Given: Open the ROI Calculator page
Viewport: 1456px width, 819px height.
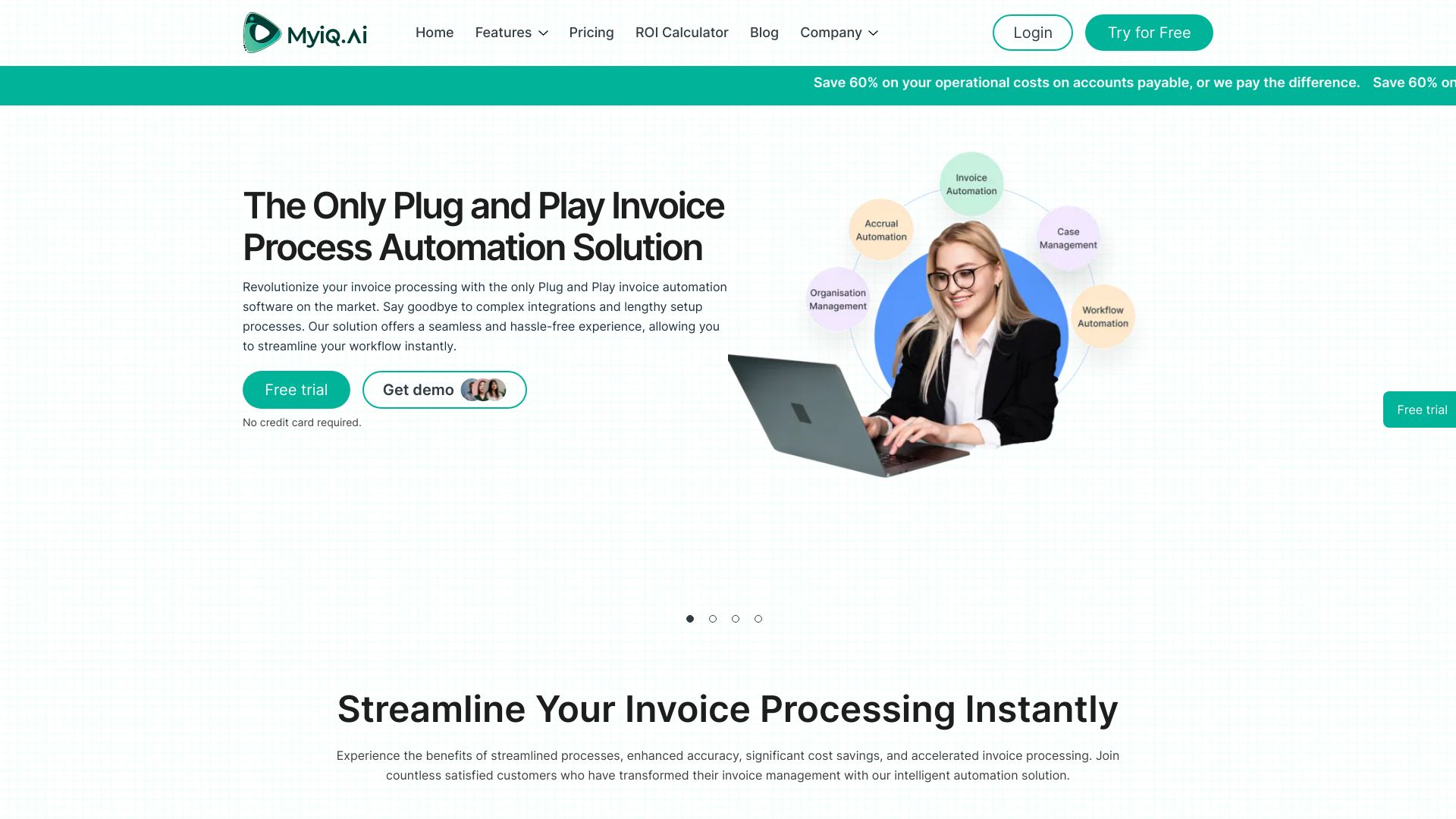Looking at the screenshot, I should point(681,32).
